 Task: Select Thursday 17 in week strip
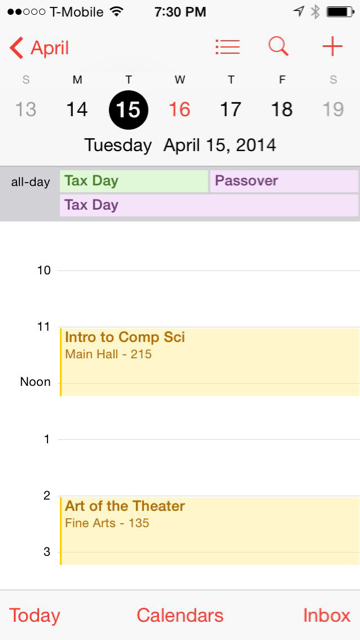pyautogui.click(x=231, y=109)
